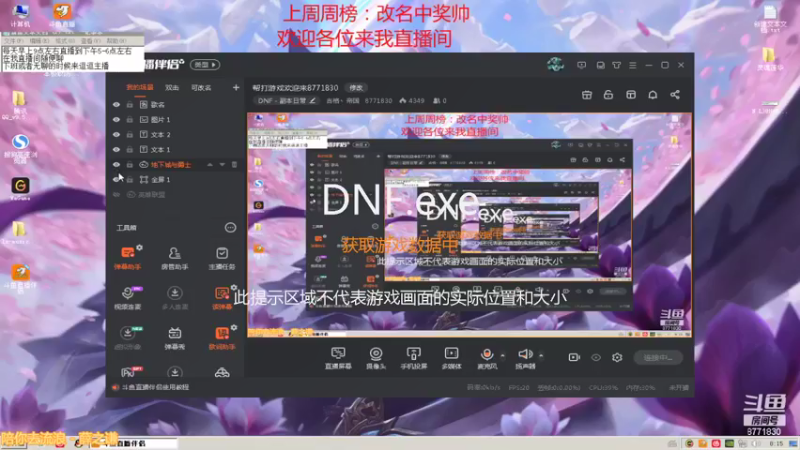Click the user avatar in the title bar
This screenshot has width=800, height=450.
pyautogui.click(x=555, y=65)
